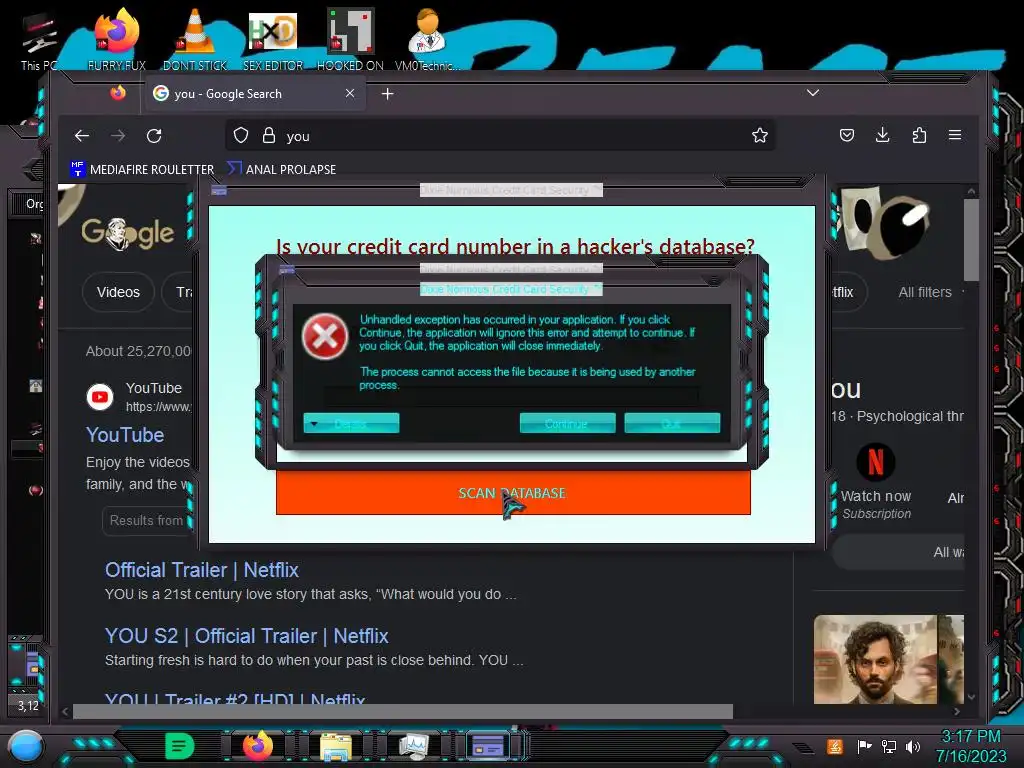1024x768 pixels.
Task: Open the FURRY FUX Firefox desktop shortcut
Action: pyautogui.click(x=117, y=40)
